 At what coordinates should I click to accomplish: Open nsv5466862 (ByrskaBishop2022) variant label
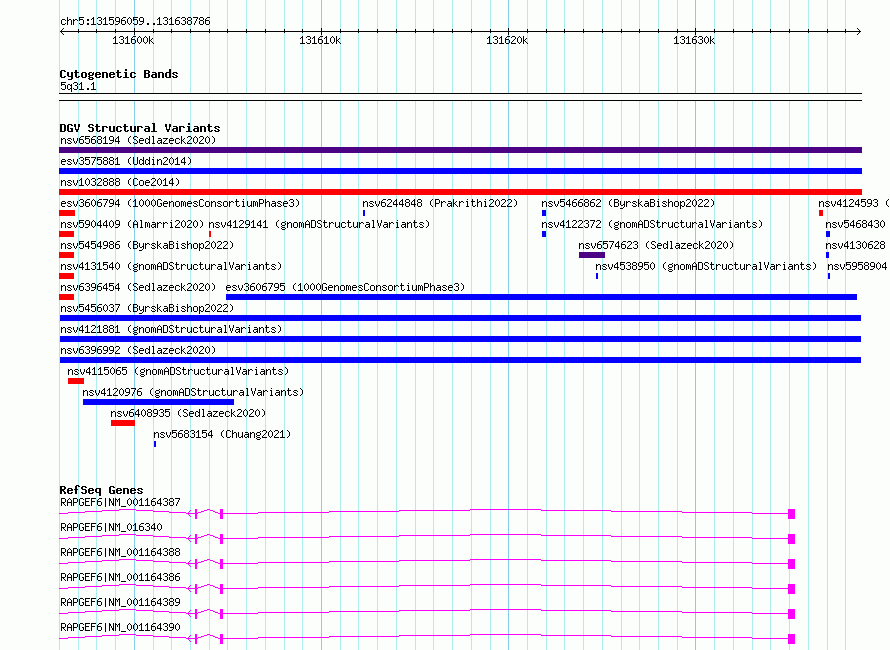pos(628,203)
